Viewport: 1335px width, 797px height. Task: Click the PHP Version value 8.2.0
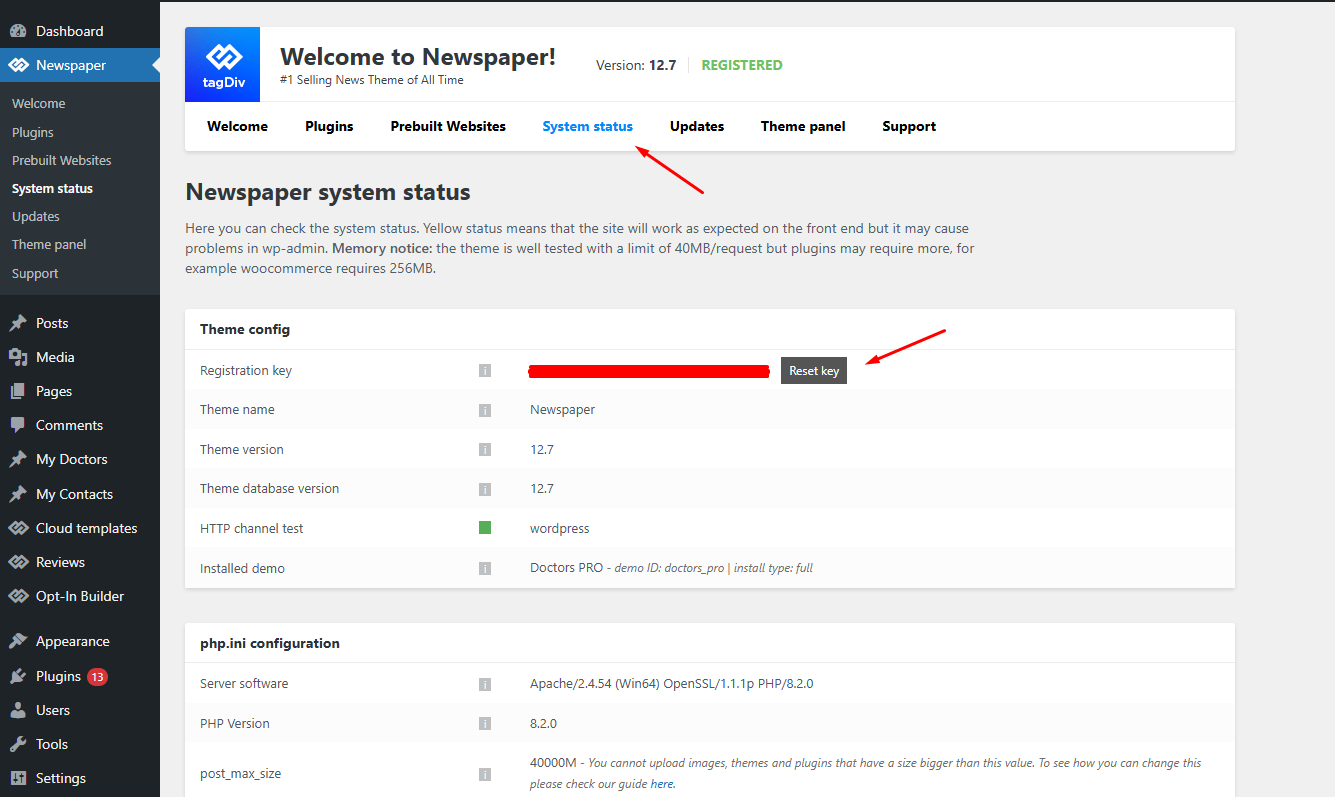tap(543, 723)
